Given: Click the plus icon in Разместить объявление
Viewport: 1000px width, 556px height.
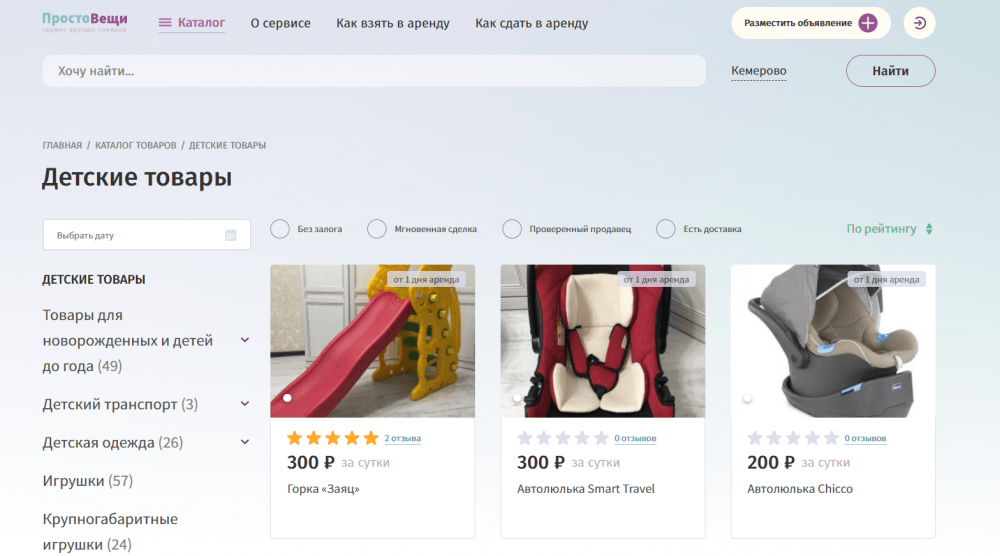Looking at the screenshot, I should [867, 23].
